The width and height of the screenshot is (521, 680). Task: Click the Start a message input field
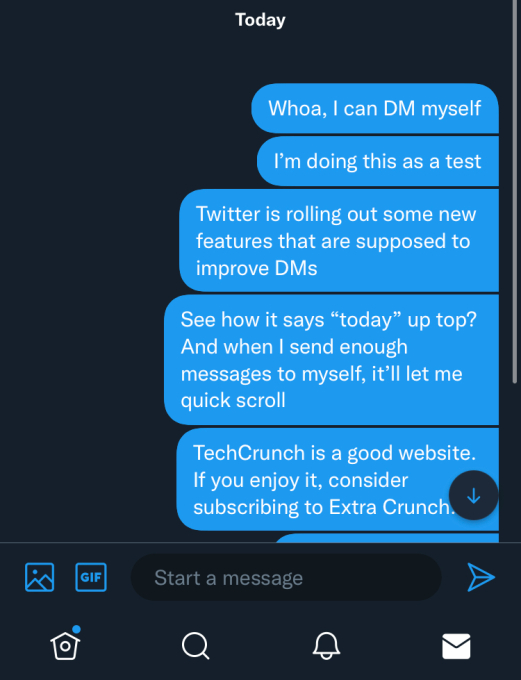coord(286,577)
